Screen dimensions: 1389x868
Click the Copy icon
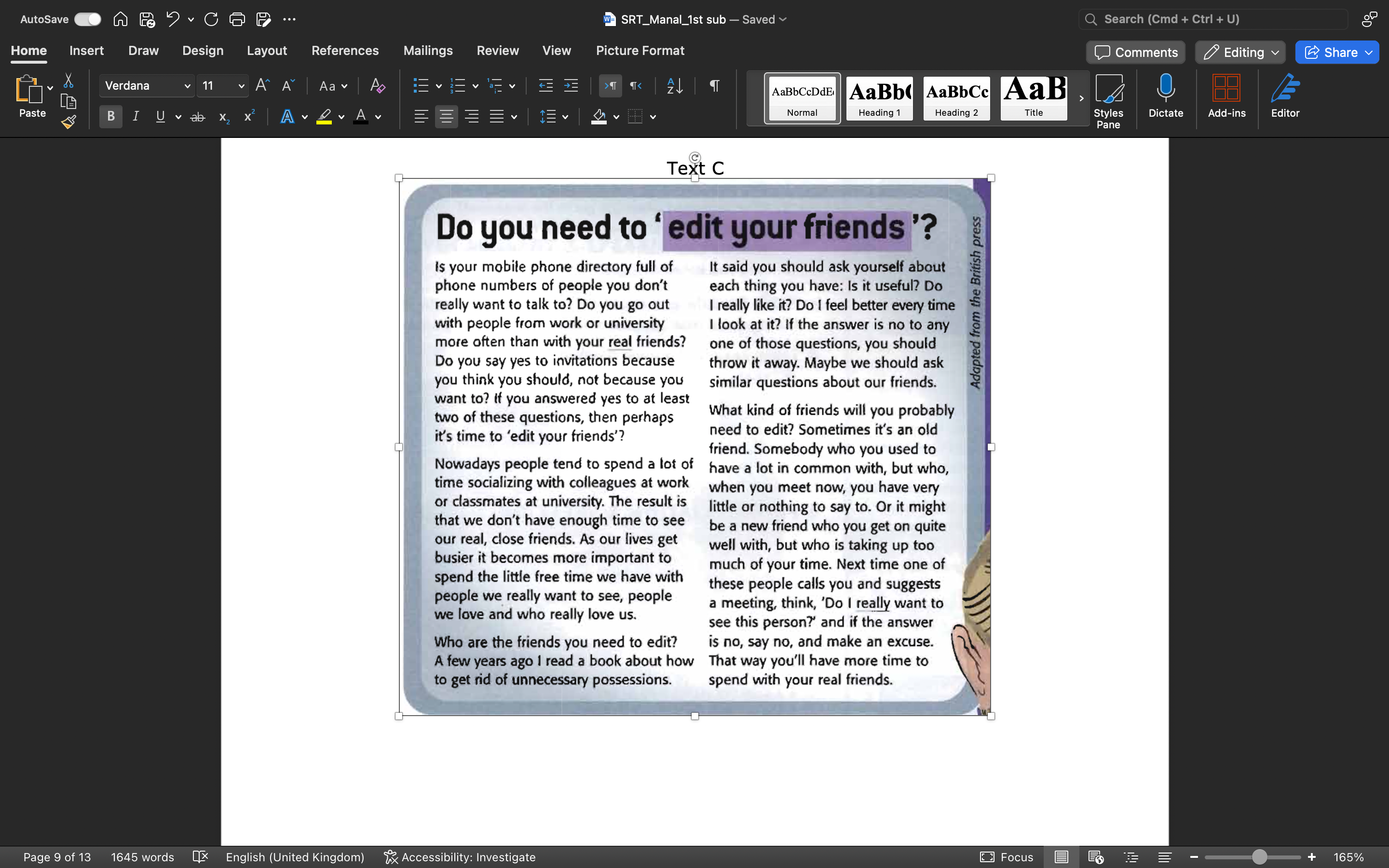68,102
